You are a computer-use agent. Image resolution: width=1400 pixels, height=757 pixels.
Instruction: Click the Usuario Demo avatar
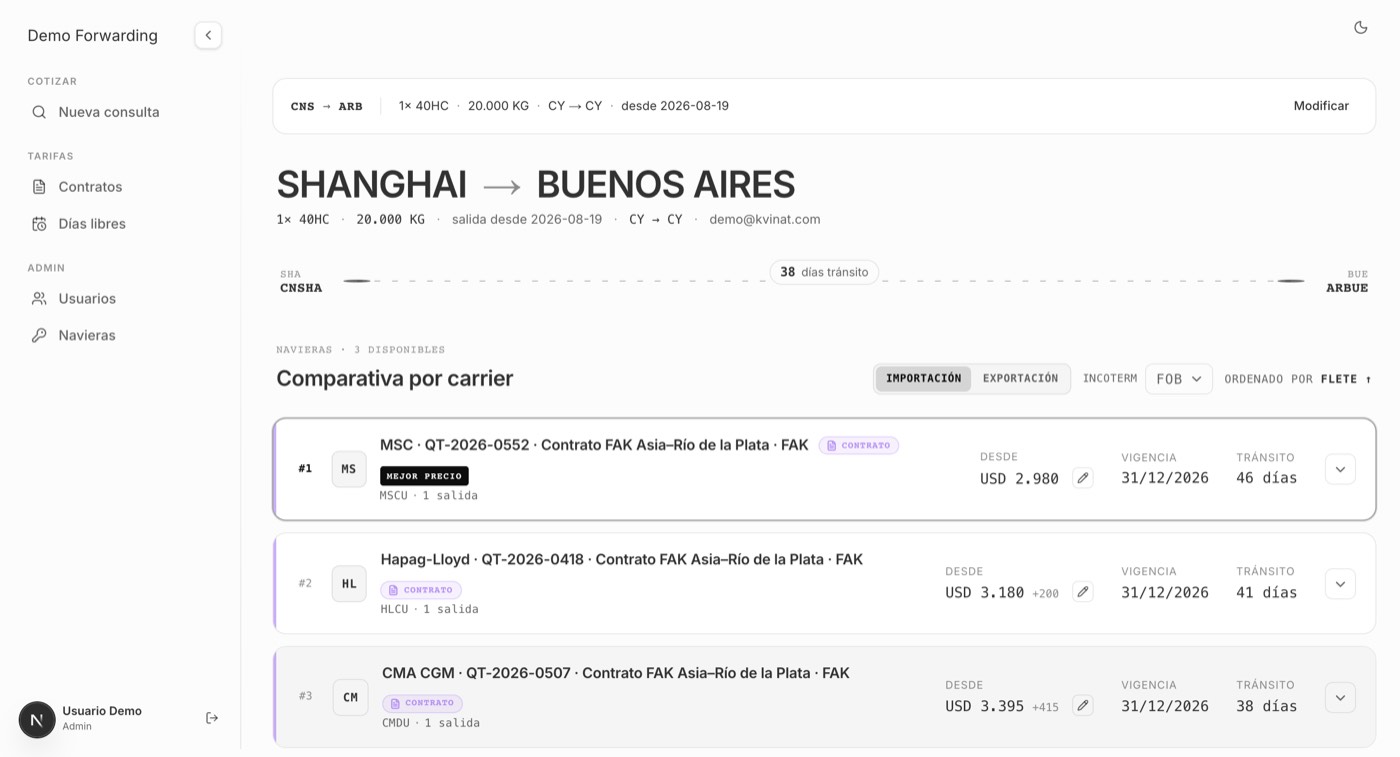(37, 719)
